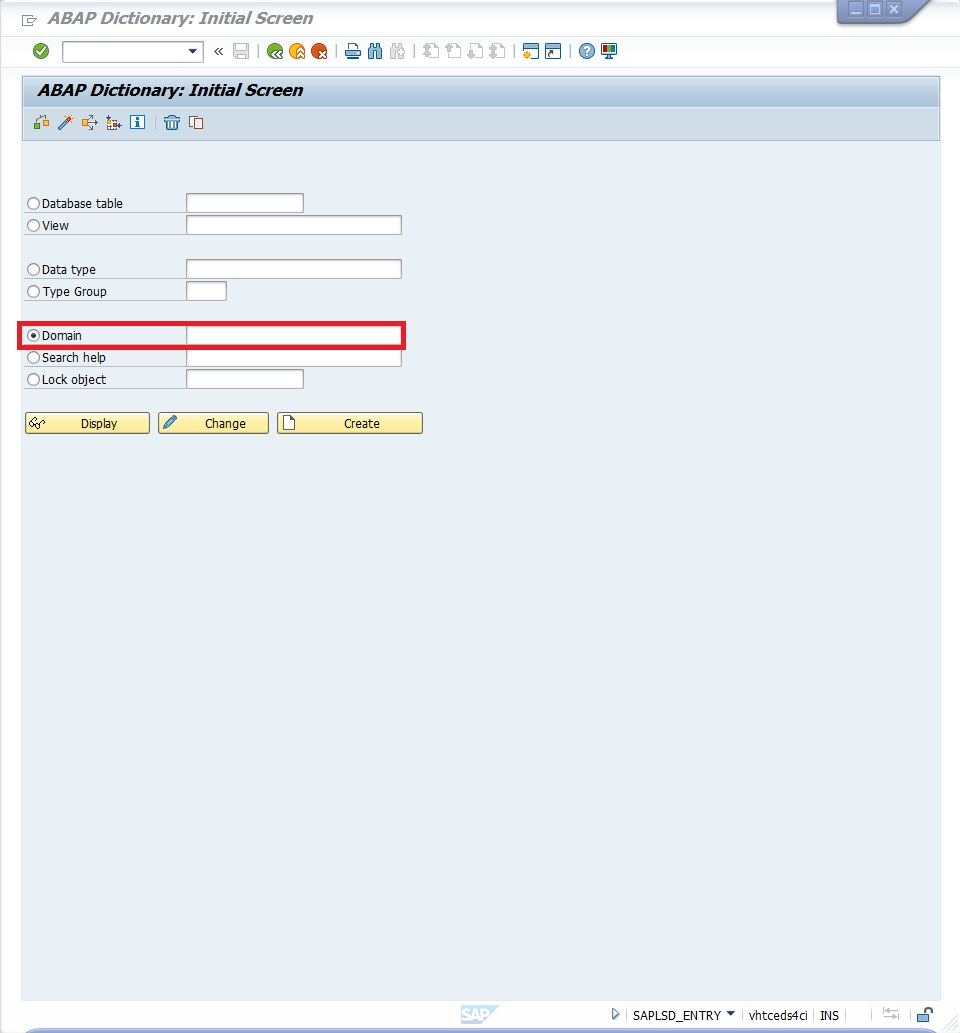This screenshot has height=1033, width=960.
Task: Open the window menu icon in title bar
Action: coord(29,19)
